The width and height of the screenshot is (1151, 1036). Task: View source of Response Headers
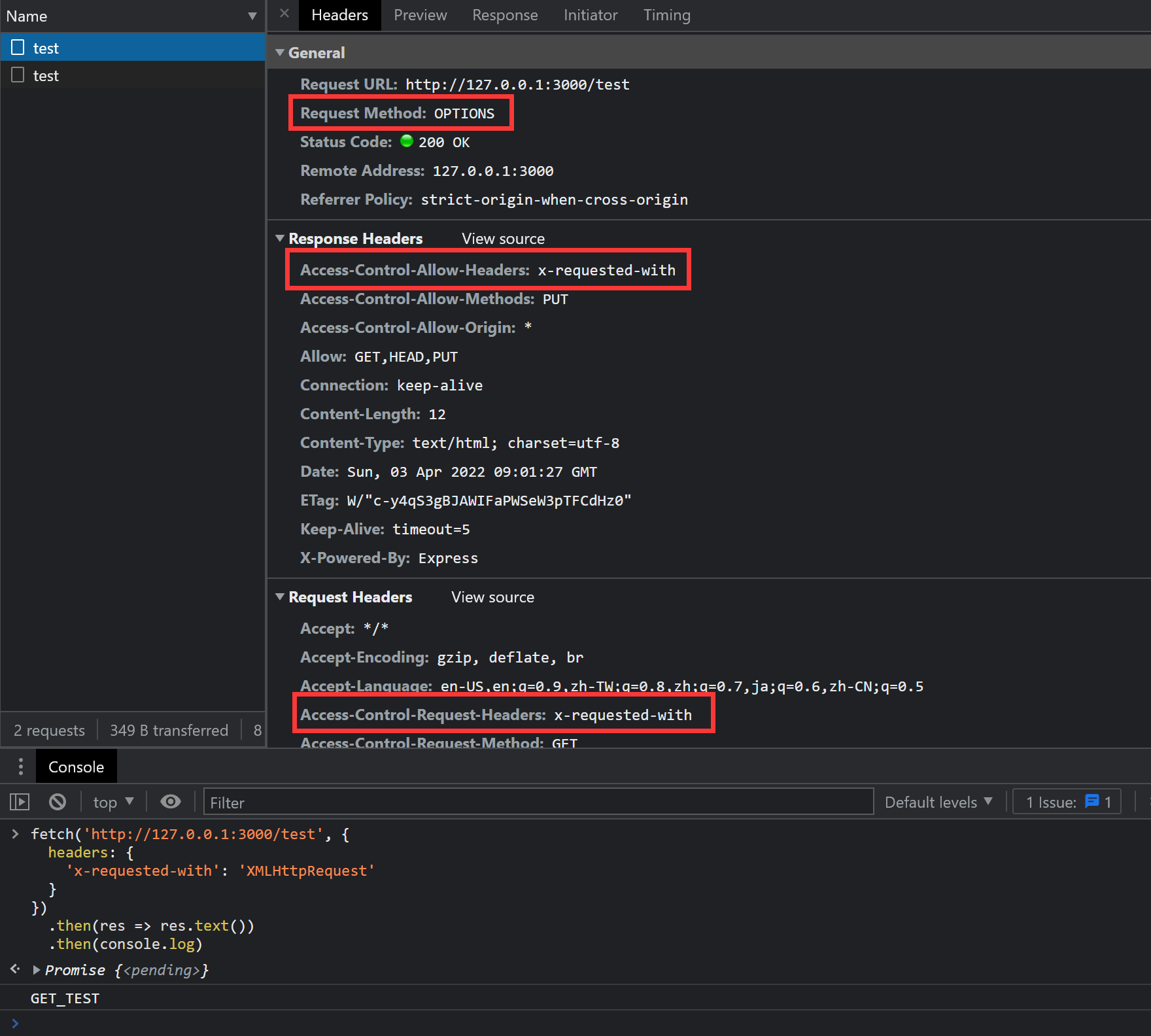coord(503,239)
